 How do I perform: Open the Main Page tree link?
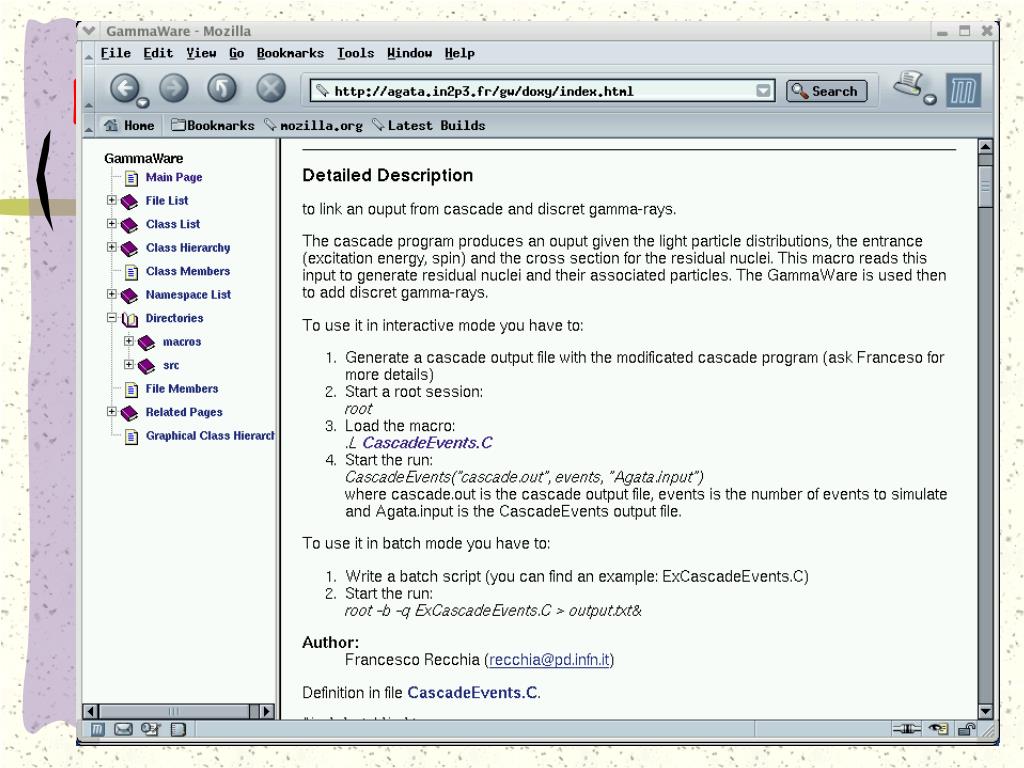(x=174, y=177)
